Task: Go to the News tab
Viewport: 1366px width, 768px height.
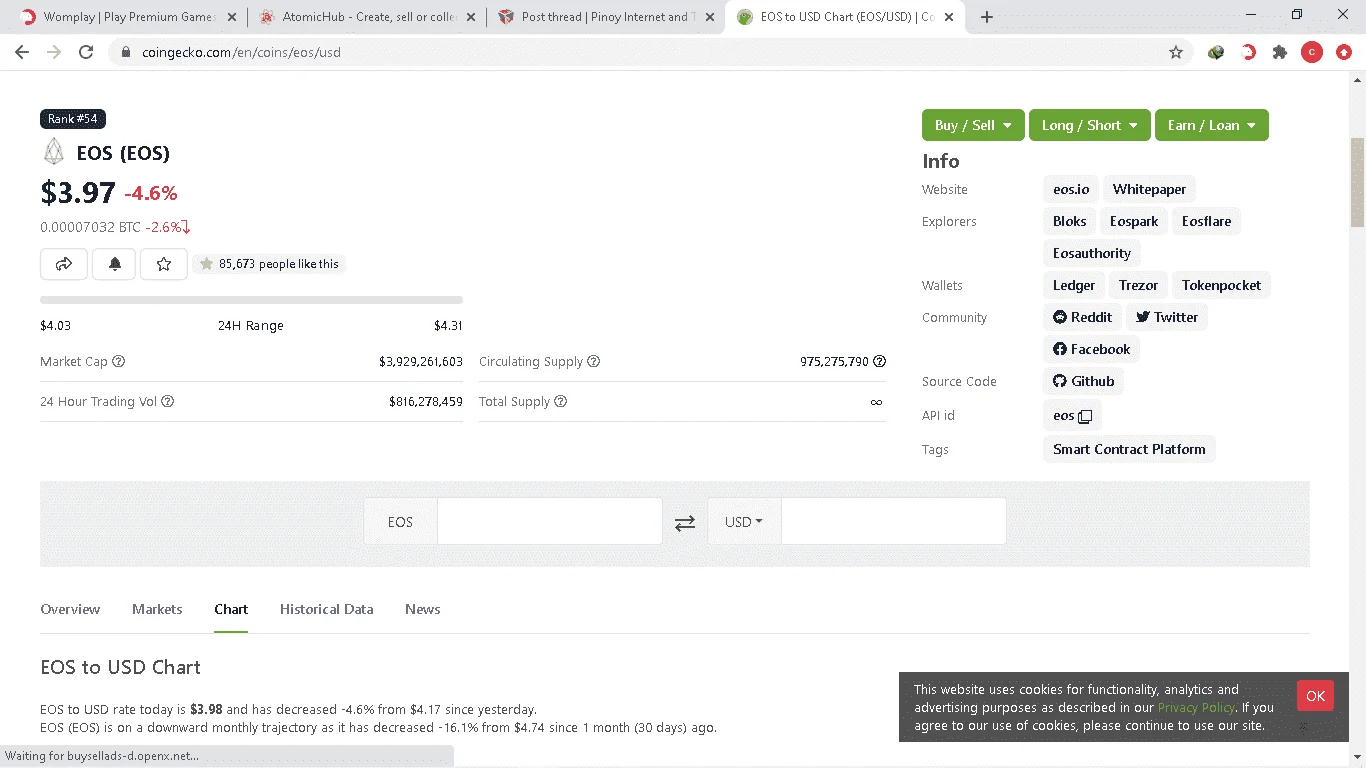Action: 423,609
